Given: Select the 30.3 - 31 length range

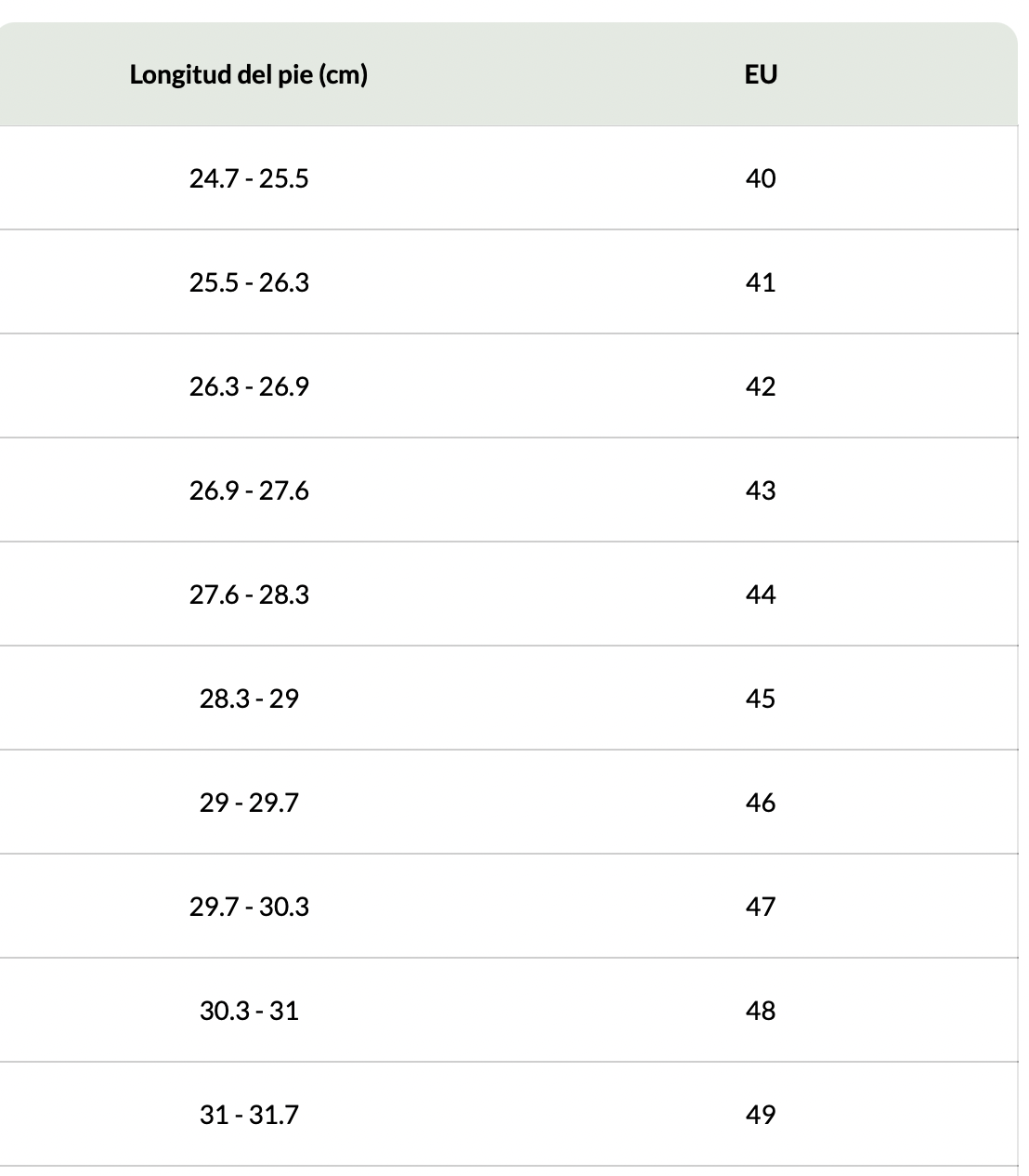Looking at the screenshot, I should pyautogui.click(x=249, y=1011).
